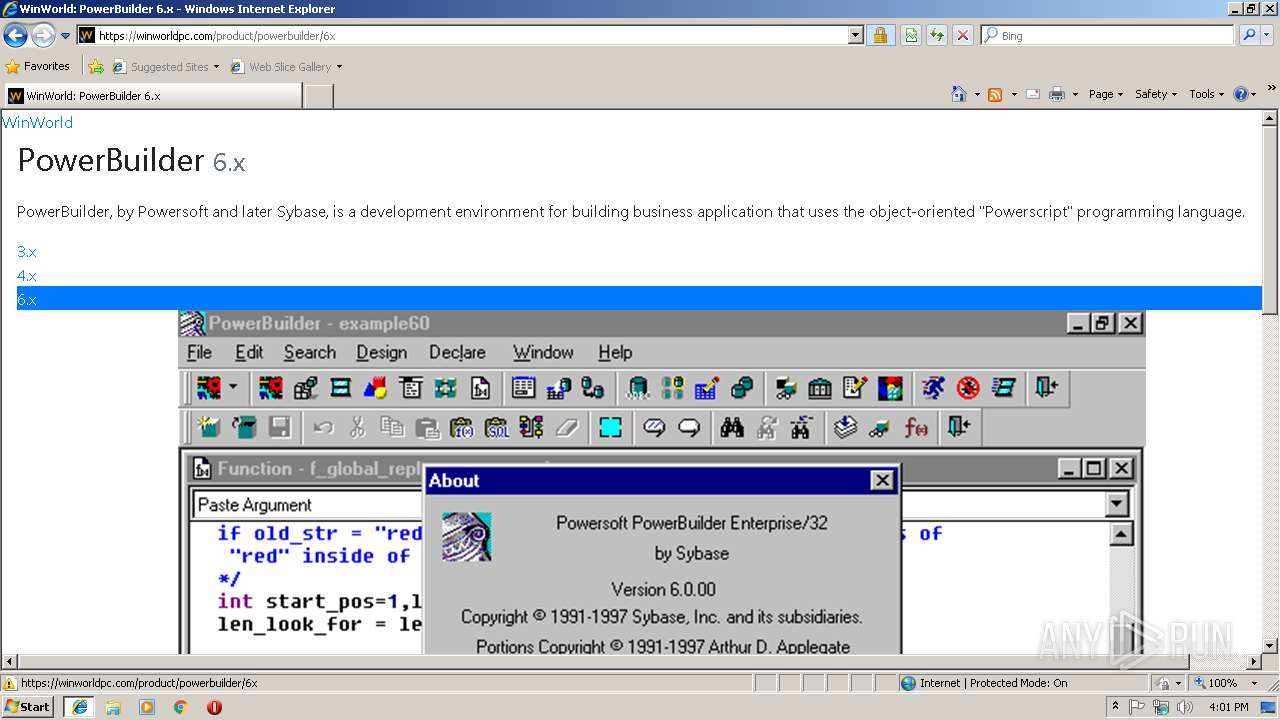Open the Safety menu dropdown
1280x720 pixels.
point(1155,94)
